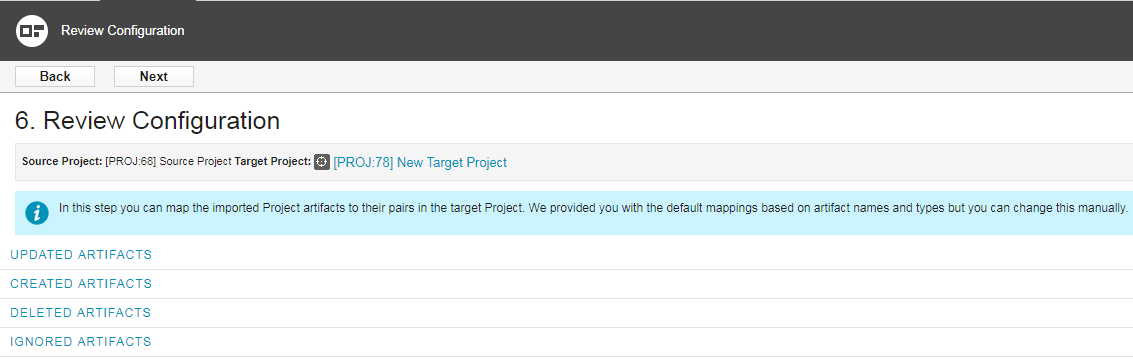Image resolution: width=1133 pixels, height=360 pixels.
Task: Click the Review Configuration title in header bar
Action: [123, 31]
